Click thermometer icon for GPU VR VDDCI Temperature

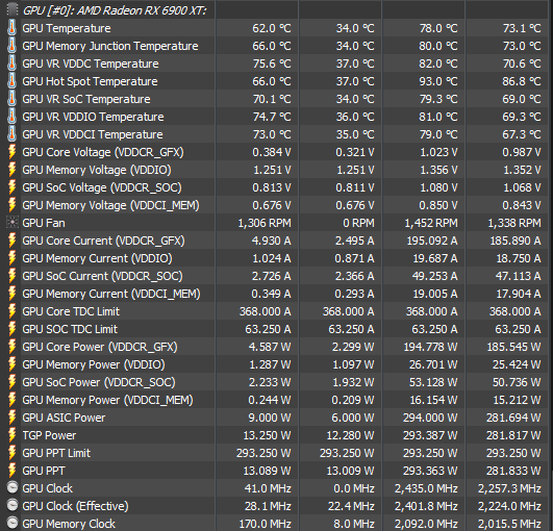pyautogui.click(x=12, y=134)
